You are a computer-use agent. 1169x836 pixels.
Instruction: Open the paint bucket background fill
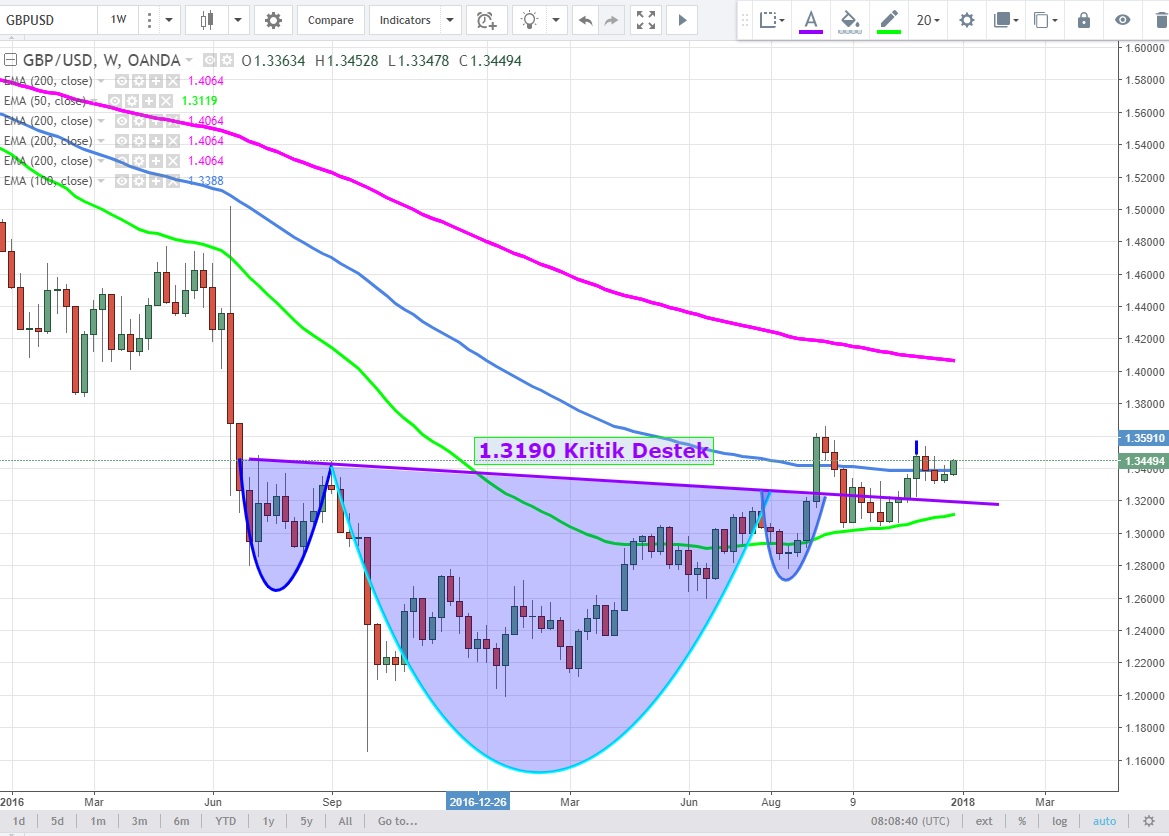point(849,20)
